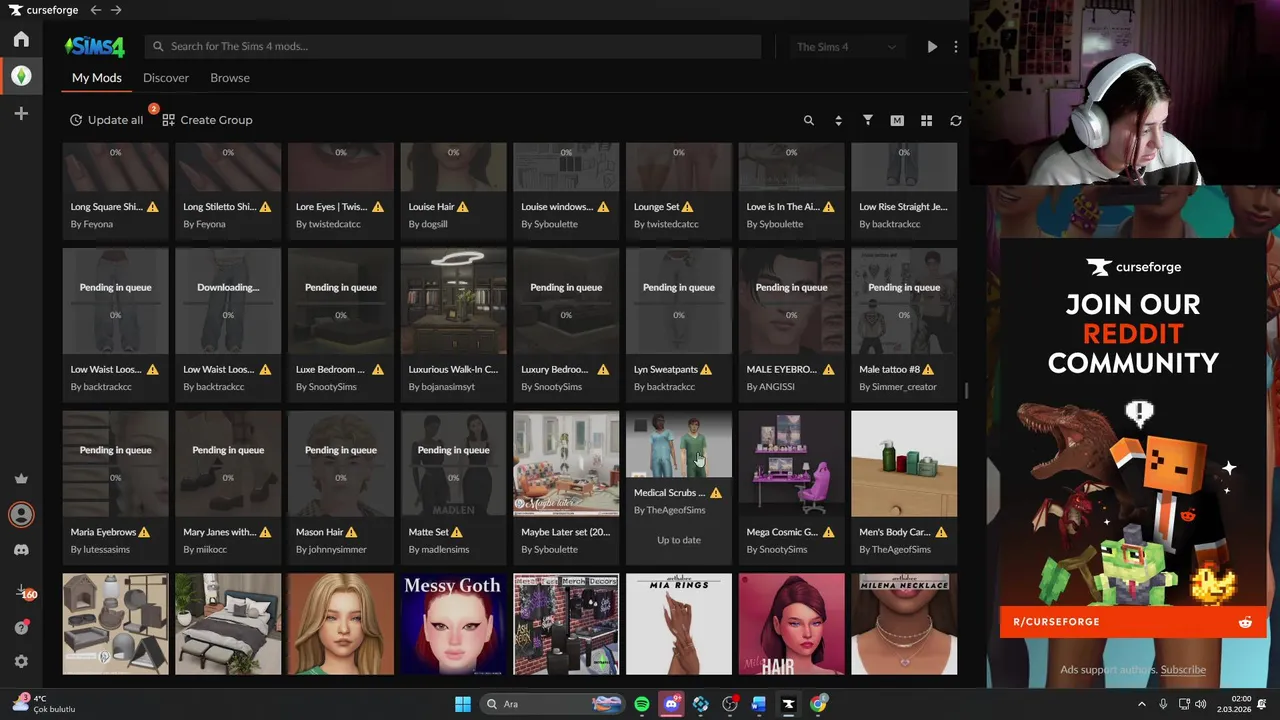The width and height of the screenshot is (1280, 720).
Task: Click warning icon on Mason Hair
Action: [x=352, y=532]
